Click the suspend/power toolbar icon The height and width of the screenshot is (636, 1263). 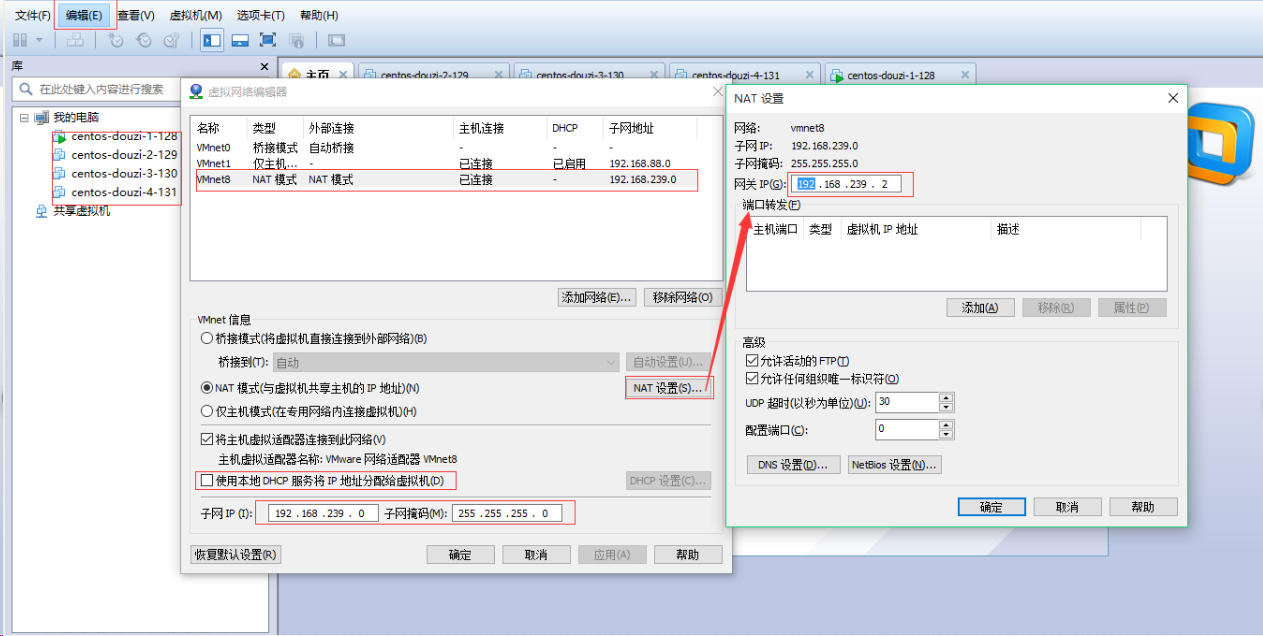coord(21,40)
